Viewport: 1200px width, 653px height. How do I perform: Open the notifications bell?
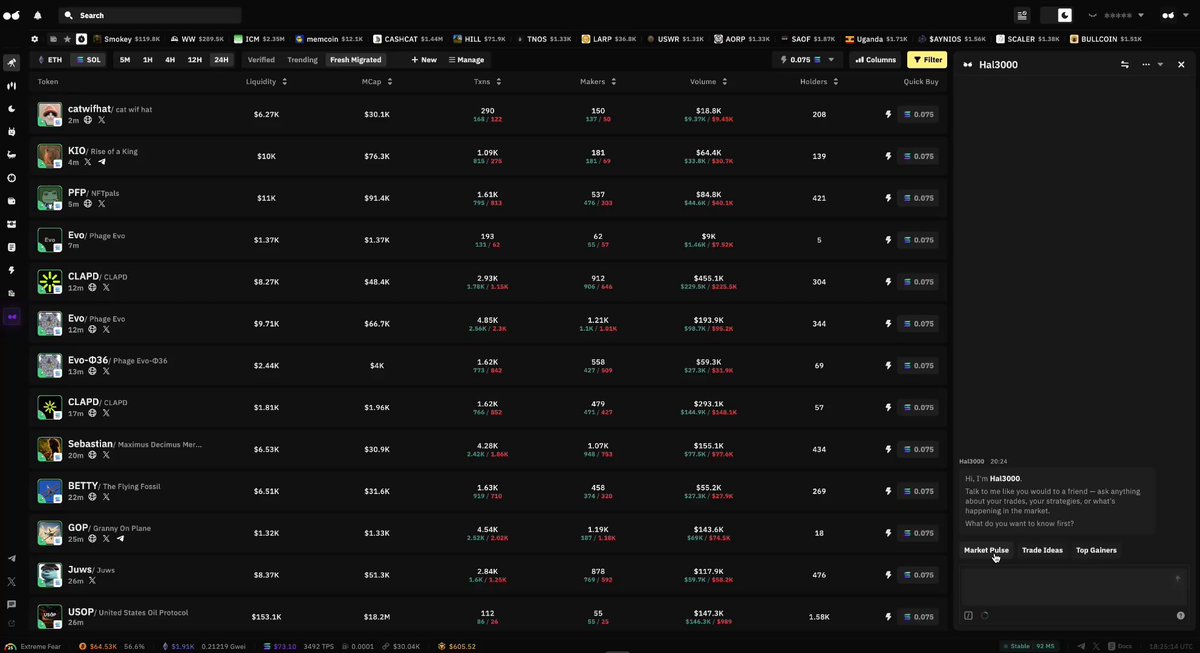click(x=38, y=15)
